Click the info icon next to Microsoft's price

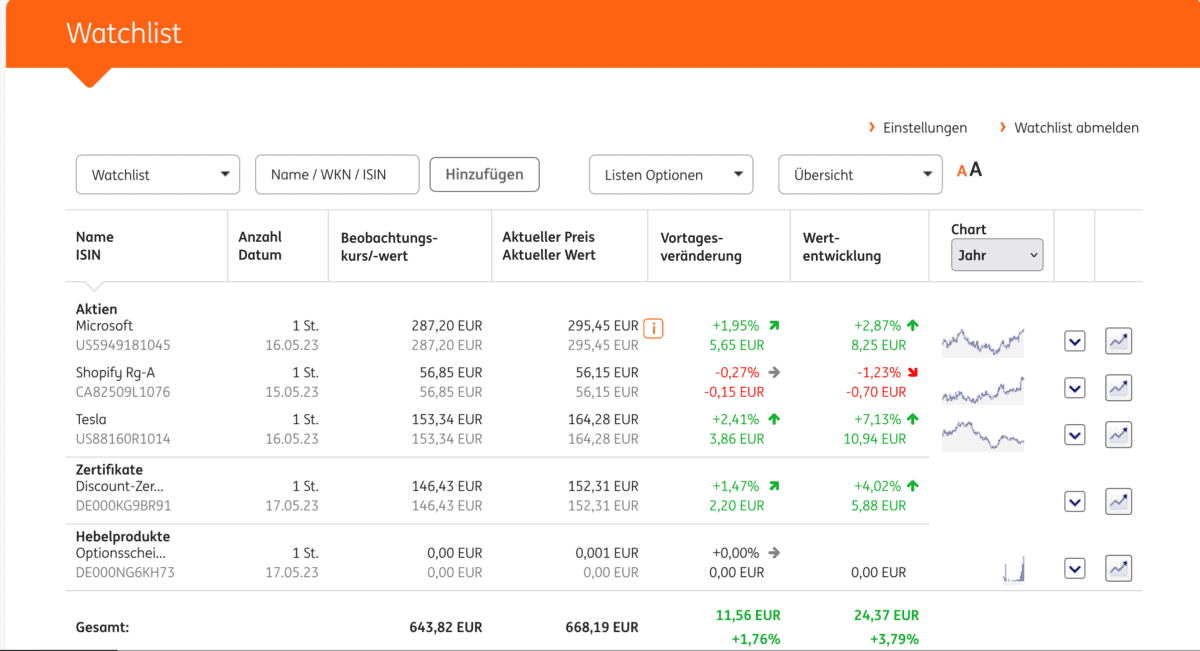653,326
